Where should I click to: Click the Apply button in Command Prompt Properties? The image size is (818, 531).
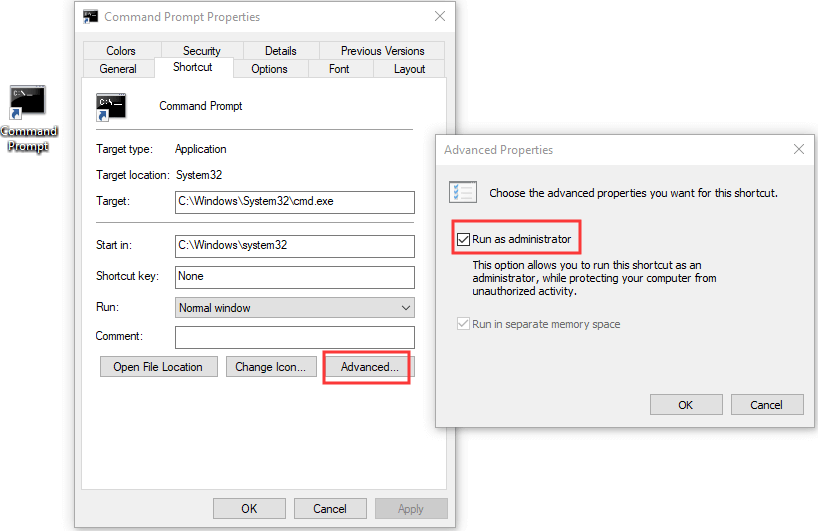pos(411,509)
